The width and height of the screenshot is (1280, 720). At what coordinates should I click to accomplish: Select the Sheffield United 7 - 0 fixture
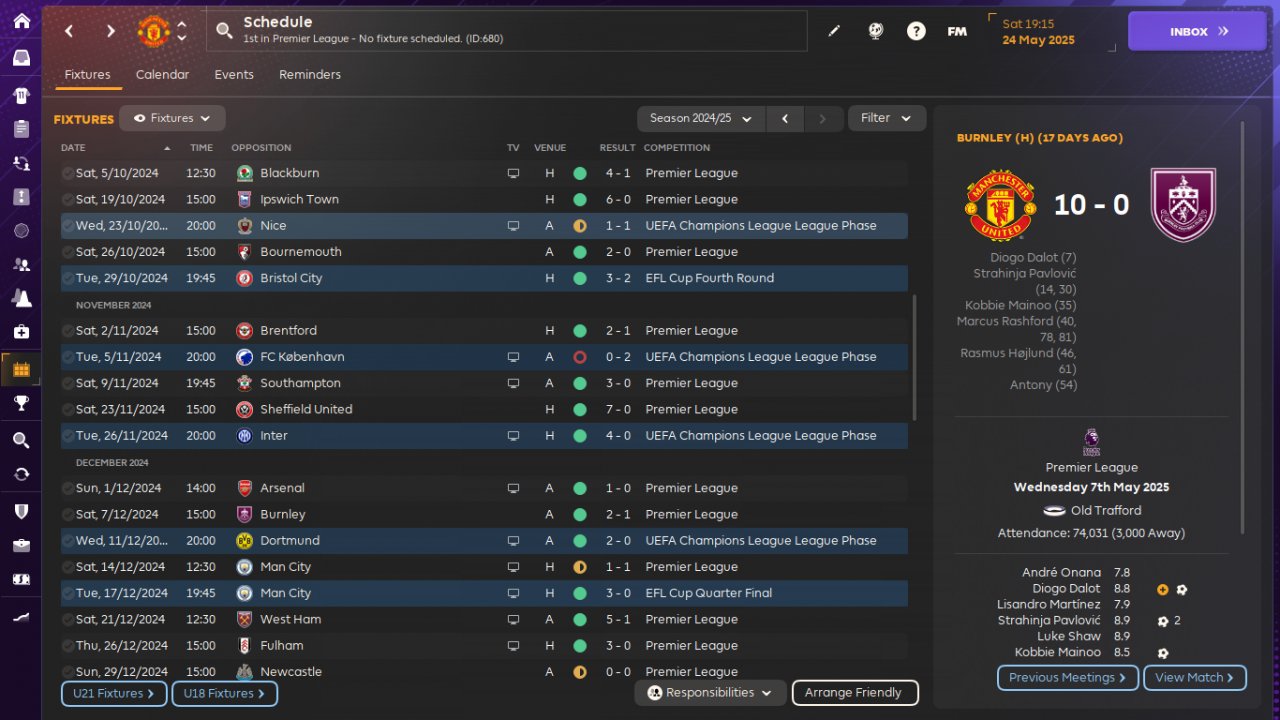[x=484, y=410]
